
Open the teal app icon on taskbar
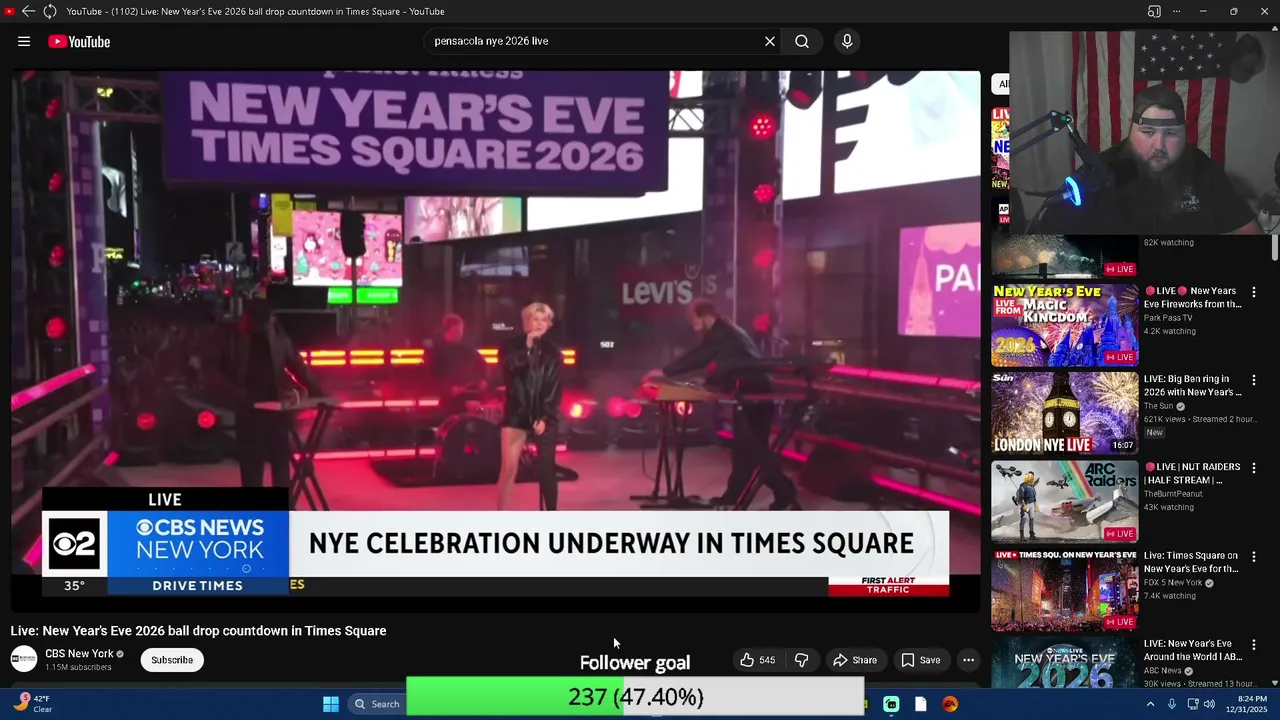coord(891,704)
